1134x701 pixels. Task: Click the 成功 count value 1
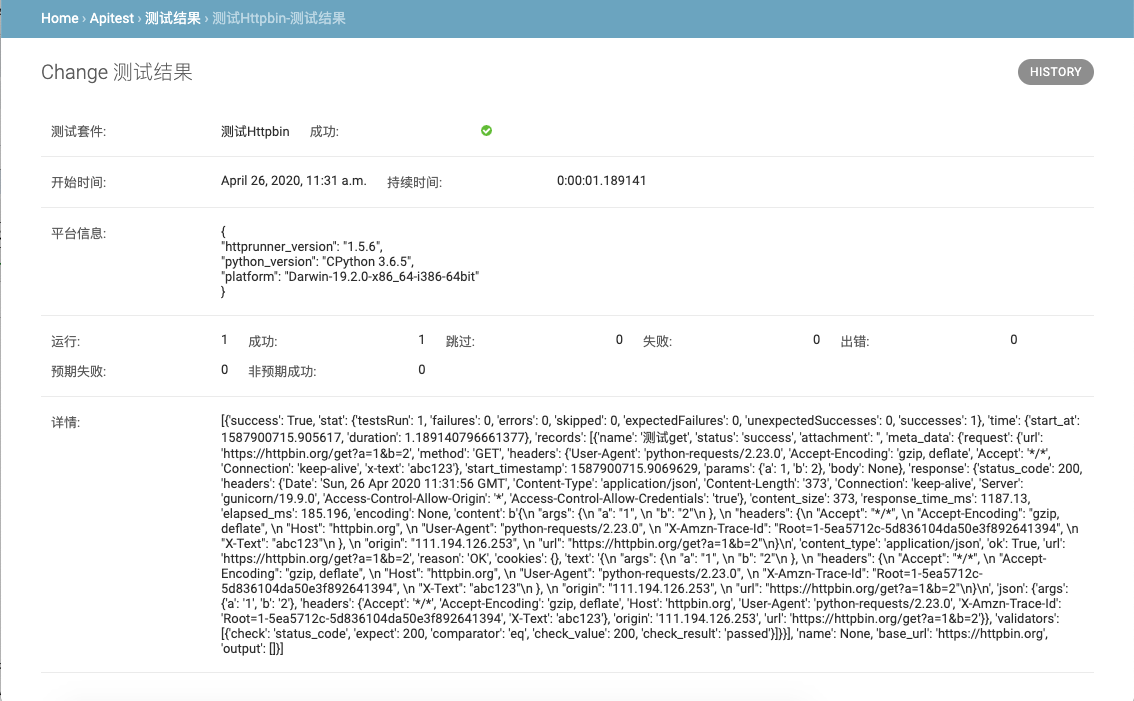tap(421, 340)
